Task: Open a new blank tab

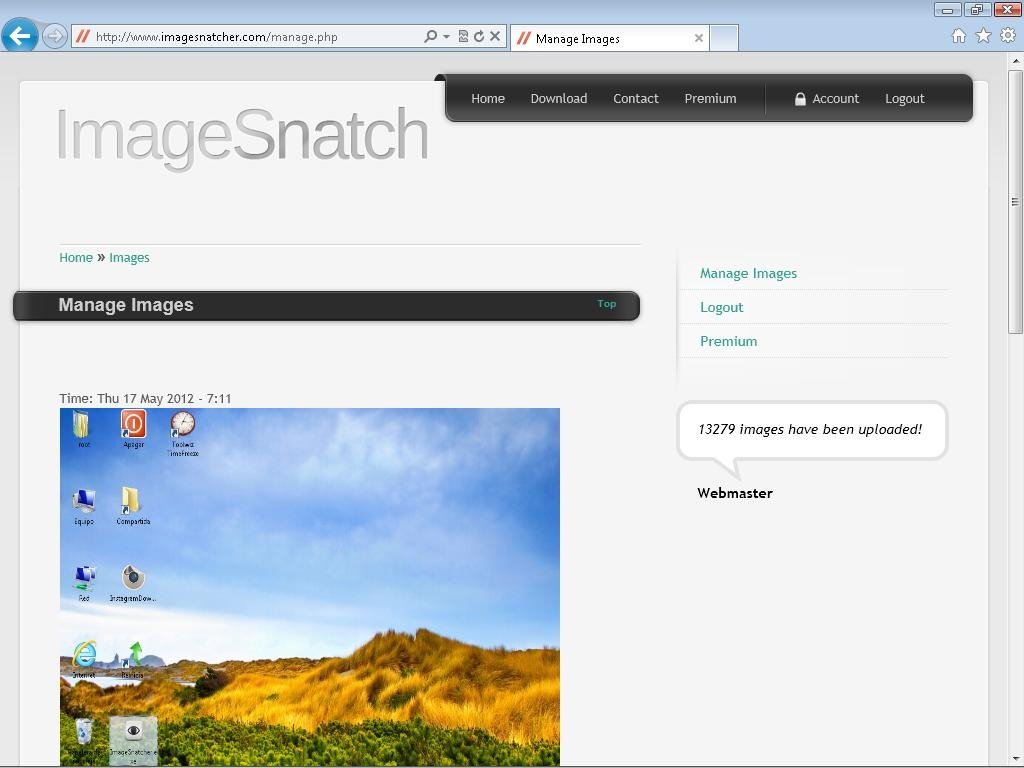Action: (724, 39)
